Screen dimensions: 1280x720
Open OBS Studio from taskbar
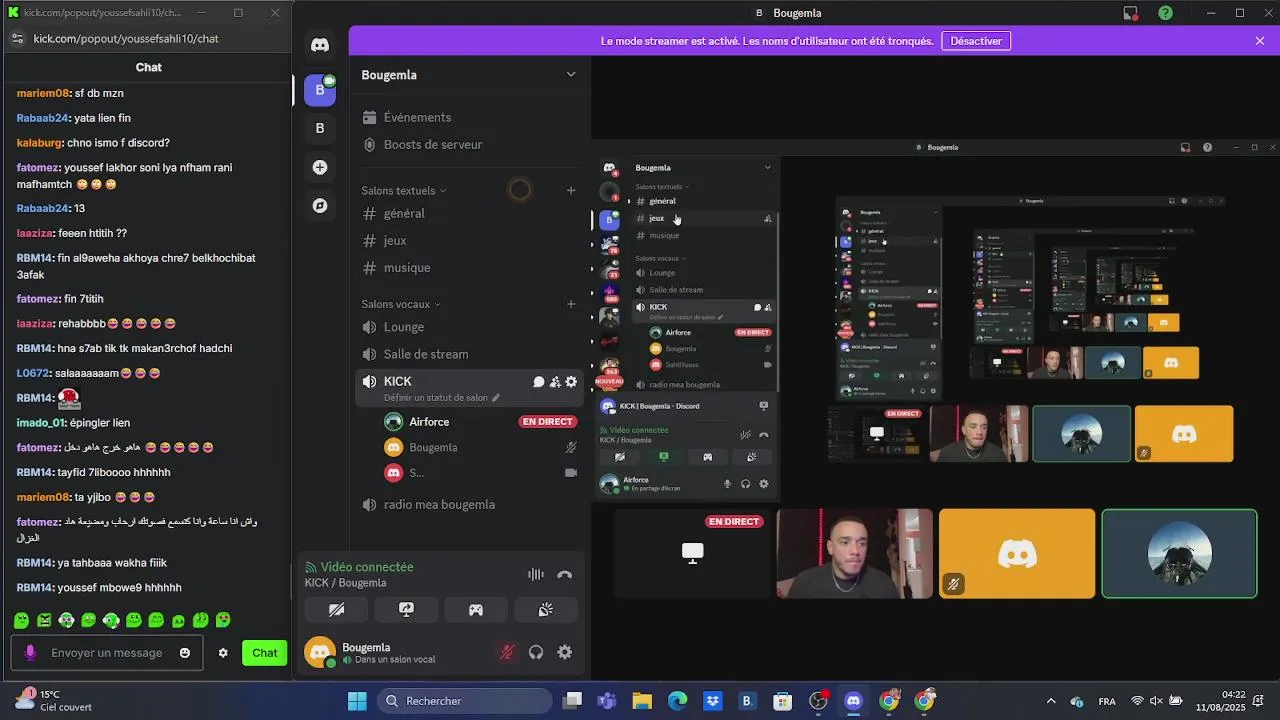[818, 701]
